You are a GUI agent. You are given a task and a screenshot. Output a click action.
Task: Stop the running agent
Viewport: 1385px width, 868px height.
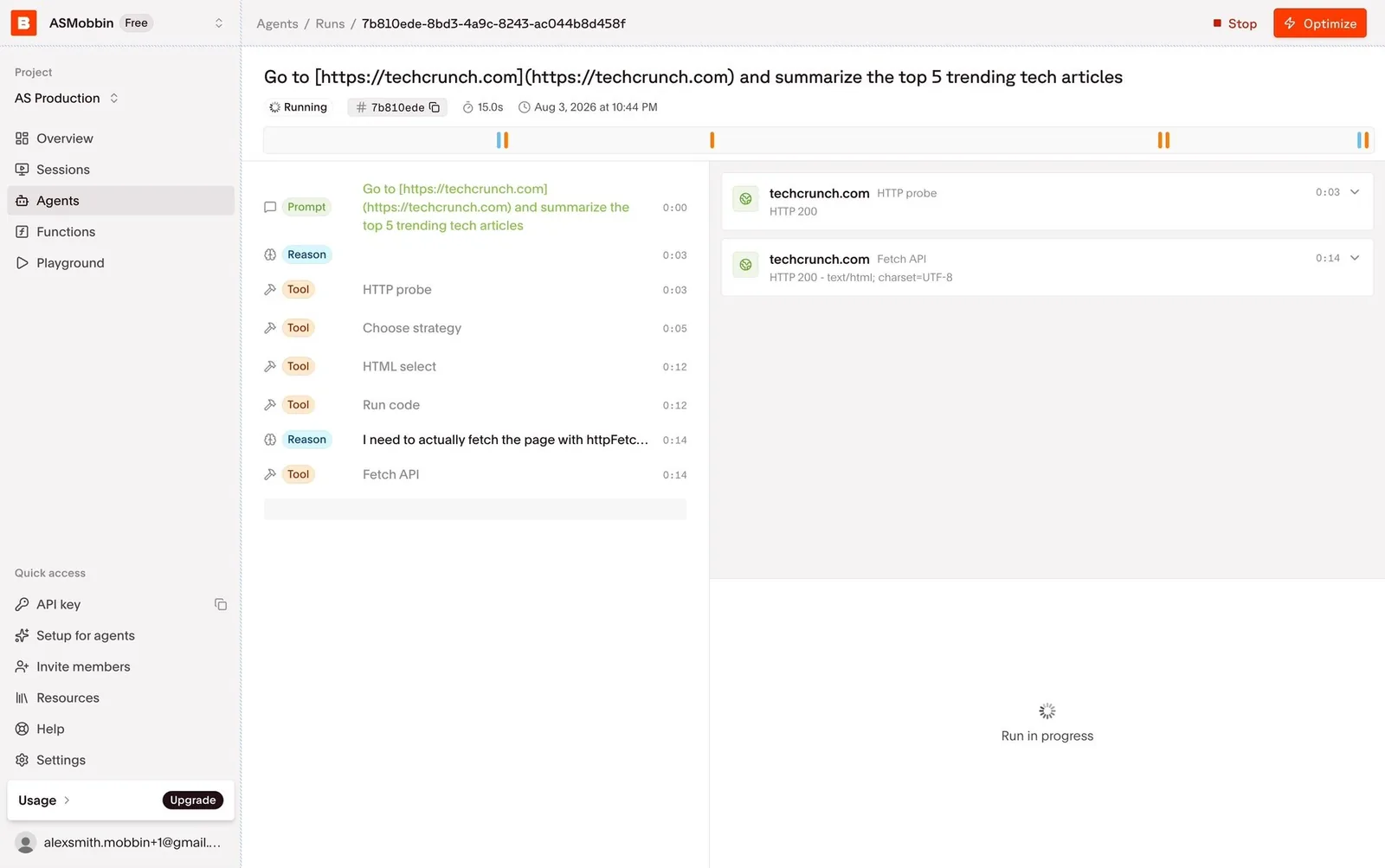1235,23
